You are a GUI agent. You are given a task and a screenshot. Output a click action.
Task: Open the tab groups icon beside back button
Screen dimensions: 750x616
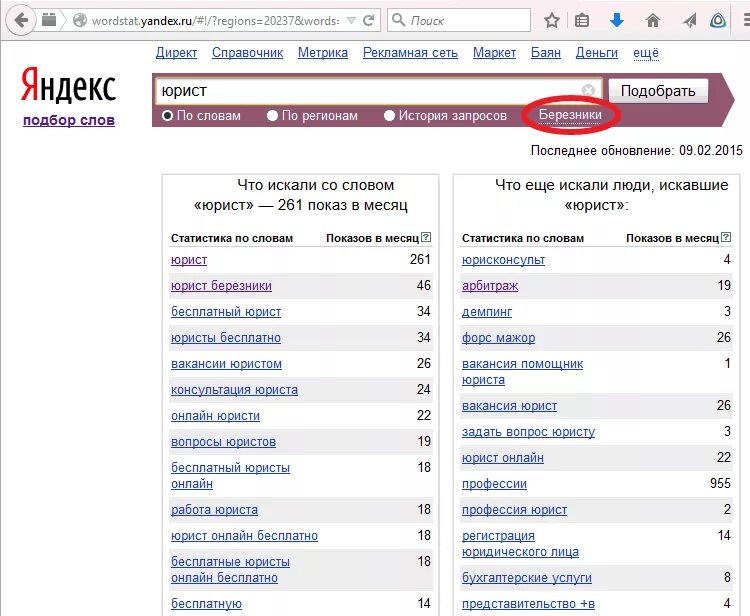point(49,20)
